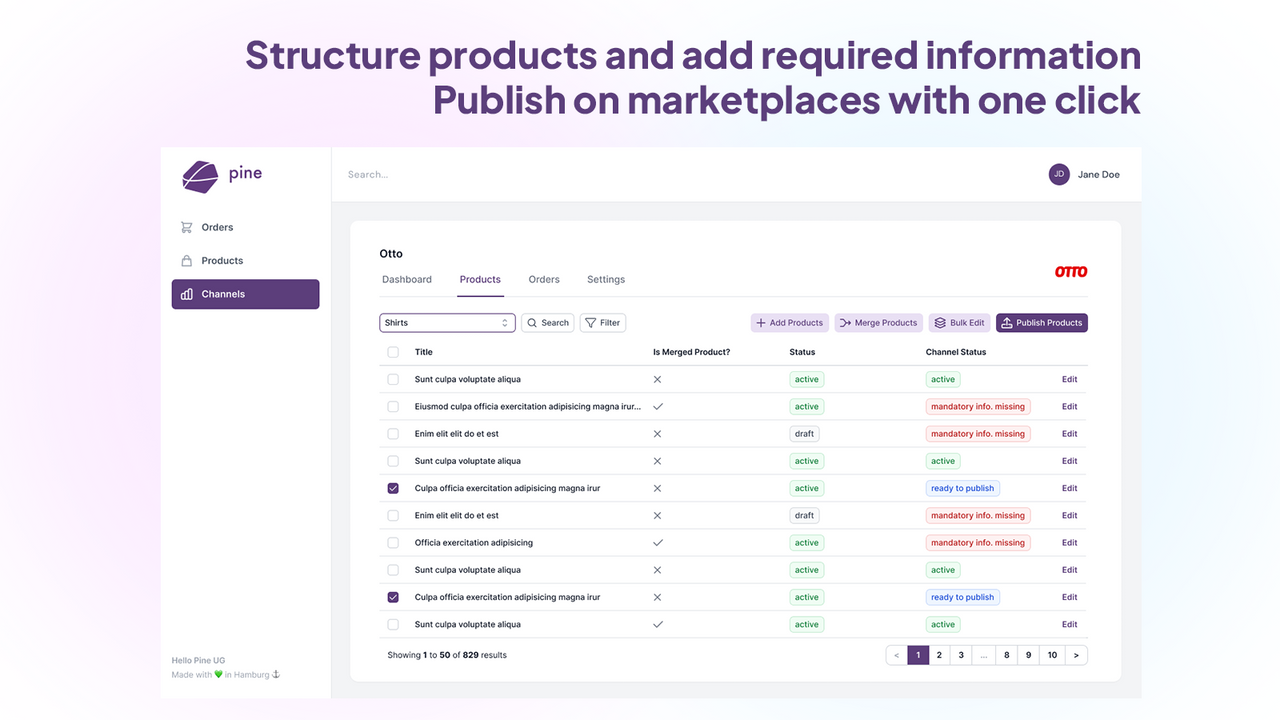Switch to the Dashboard tab

coord(406,279)
